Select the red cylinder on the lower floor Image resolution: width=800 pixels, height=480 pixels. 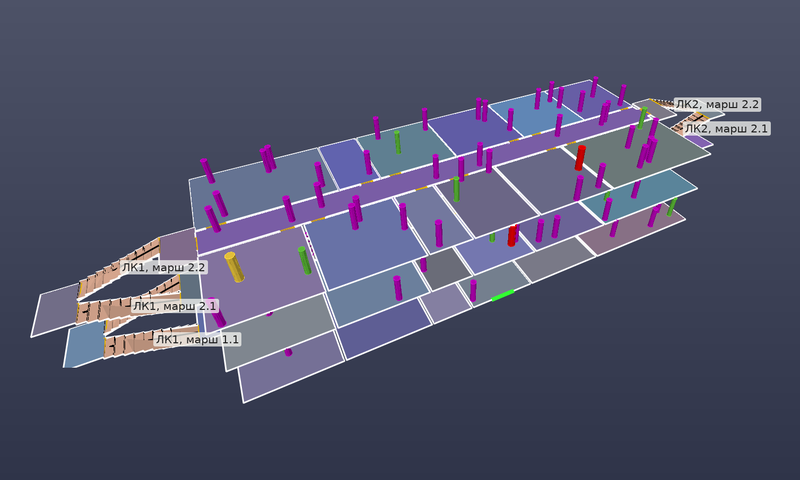[x=512, y=236]
